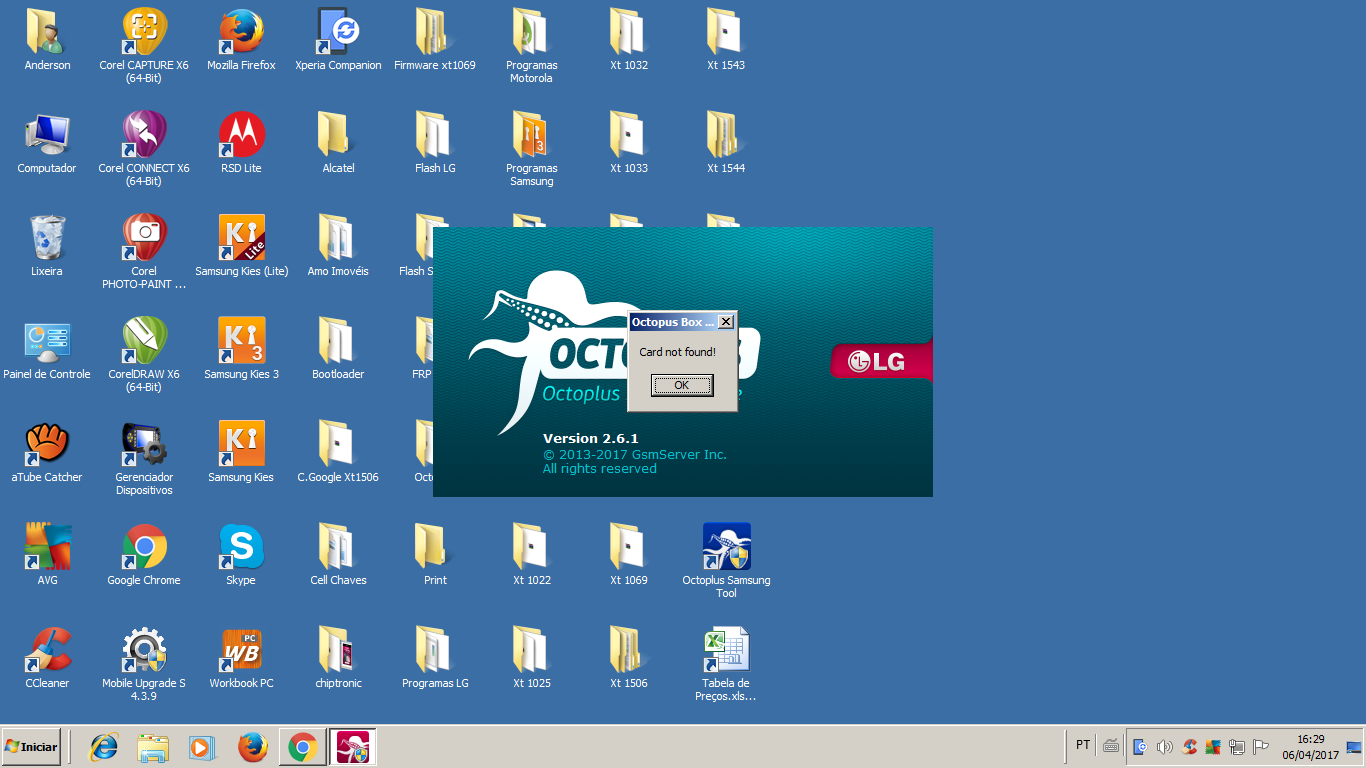
Task: Select the Computador desktop icon
Action: [x=47, y=143]
